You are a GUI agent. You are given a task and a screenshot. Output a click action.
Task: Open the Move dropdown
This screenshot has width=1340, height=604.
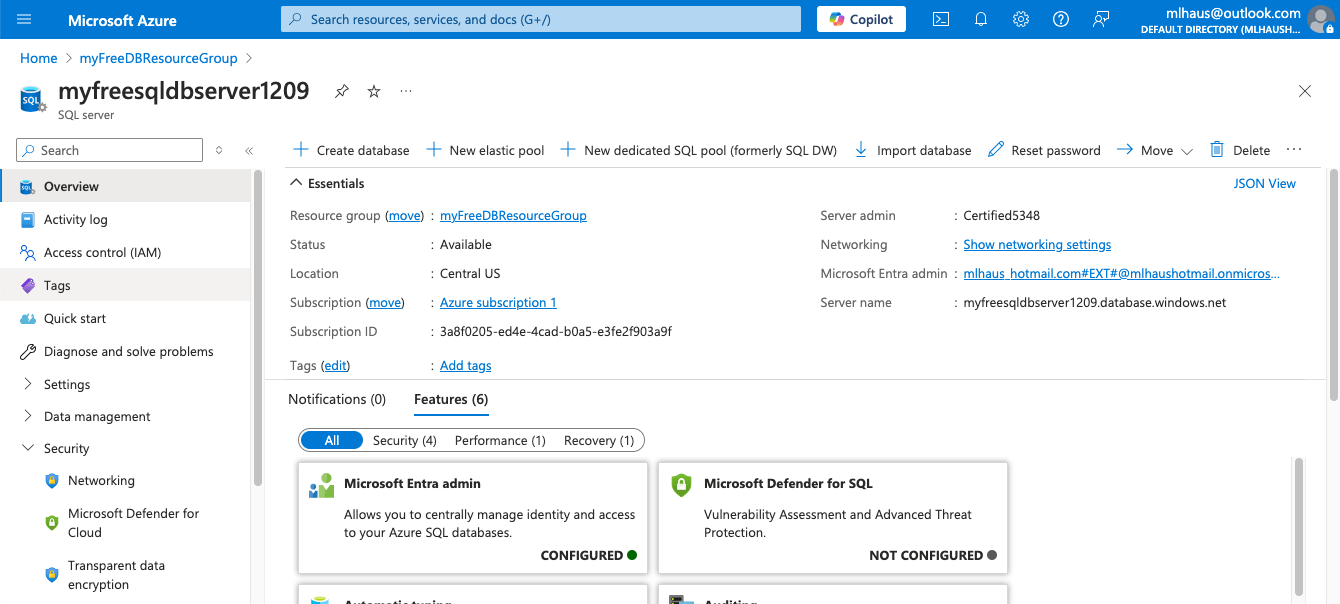pyautogui.click(x=1155, y=150)
